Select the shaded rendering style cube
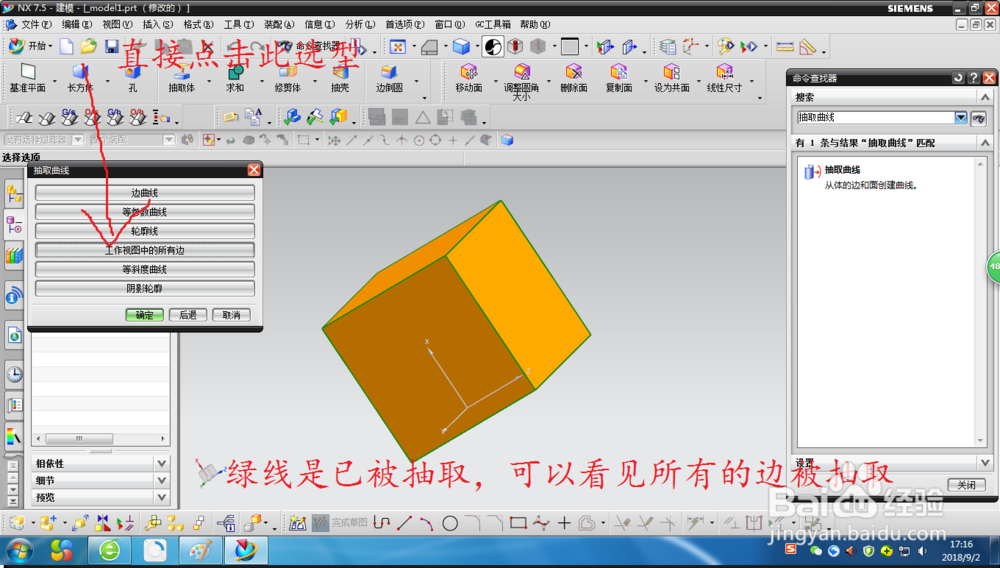The height and width of the screenshot is (568, 1000). click(461, 47)
